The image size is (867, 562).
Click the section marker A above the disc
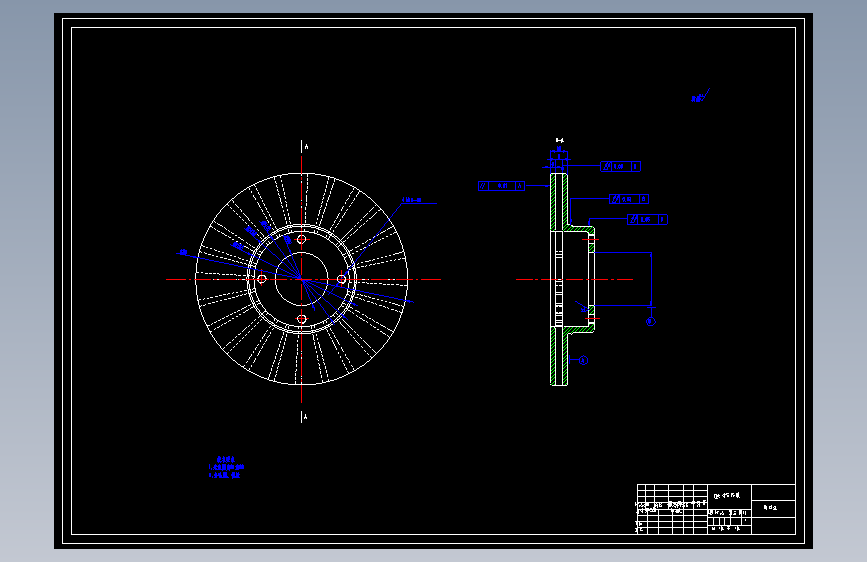point(305,147)
